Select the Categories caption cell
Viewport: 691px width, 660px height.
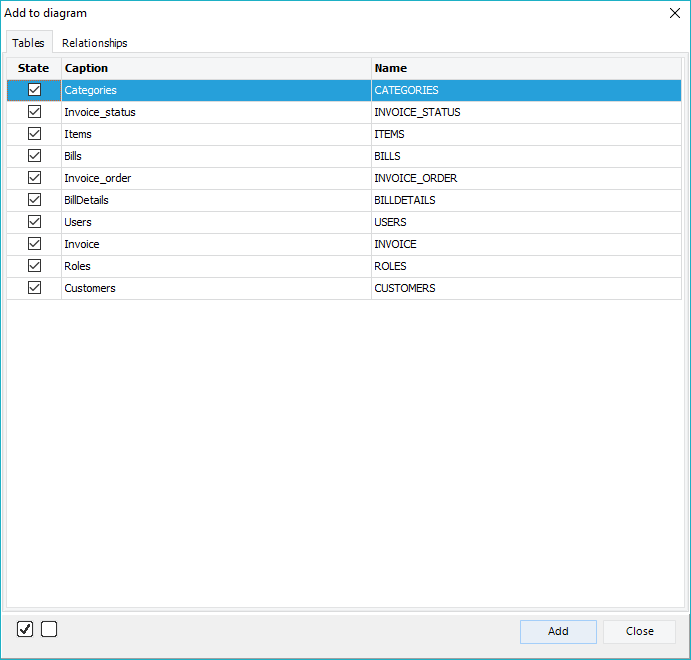(216, 90)
